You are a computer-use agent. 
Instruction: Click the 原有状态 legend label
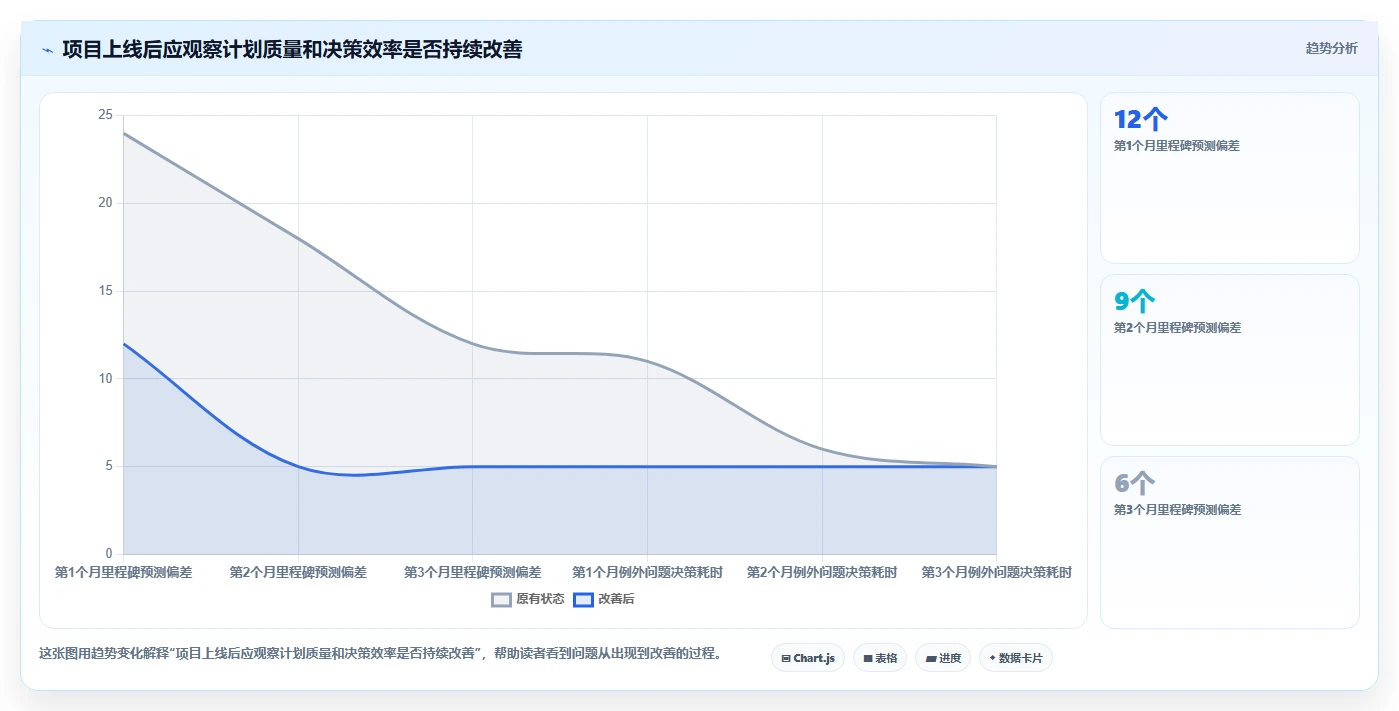click(540, 599)
